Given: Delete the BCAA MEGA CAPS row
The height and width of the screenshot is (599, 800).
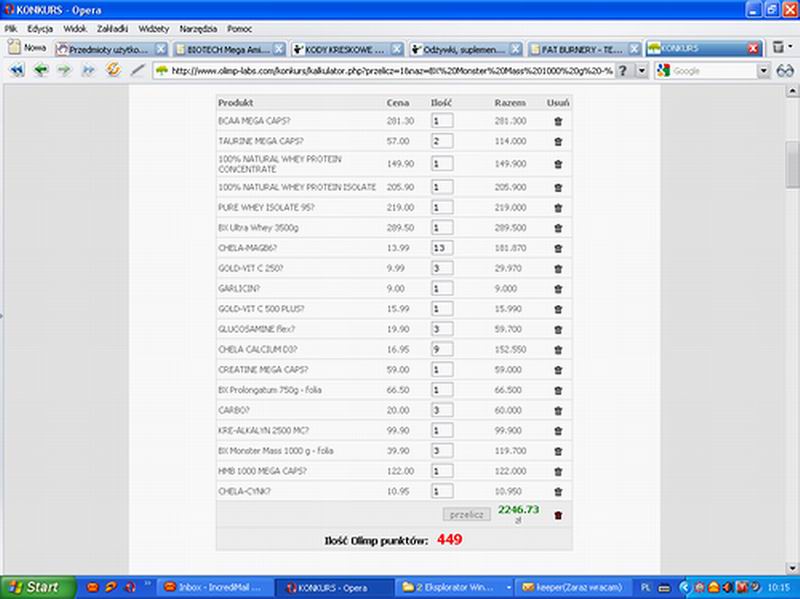Looking at the screenshot, I should click(x=558, y=121).
